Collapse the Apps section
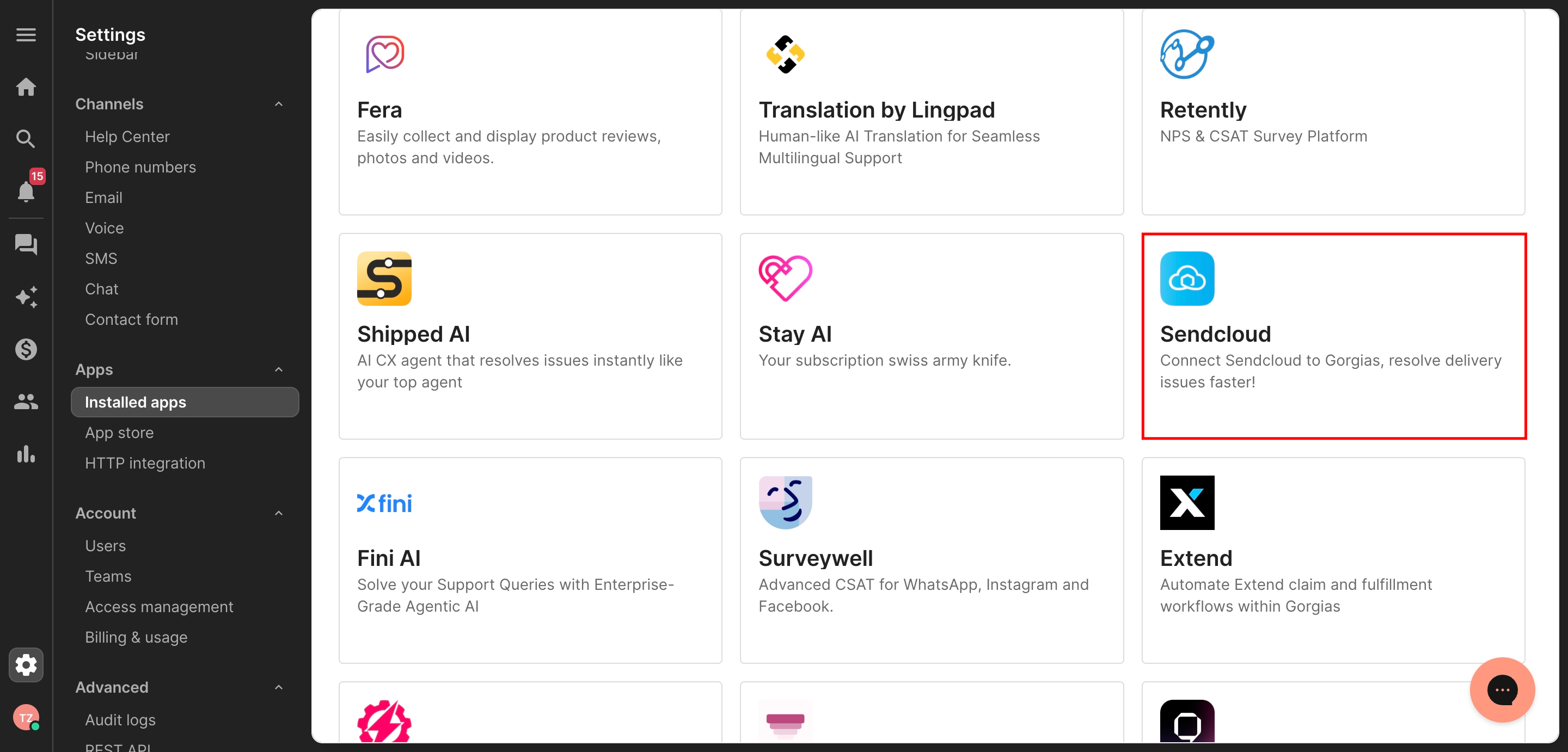This screenshot has height=752, width=1568. pyautogui.click(x=279, y=369)
